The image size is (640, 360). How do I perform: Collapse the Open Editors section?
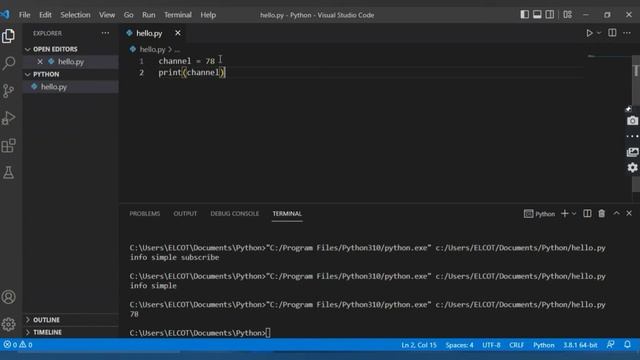point(28,49)
